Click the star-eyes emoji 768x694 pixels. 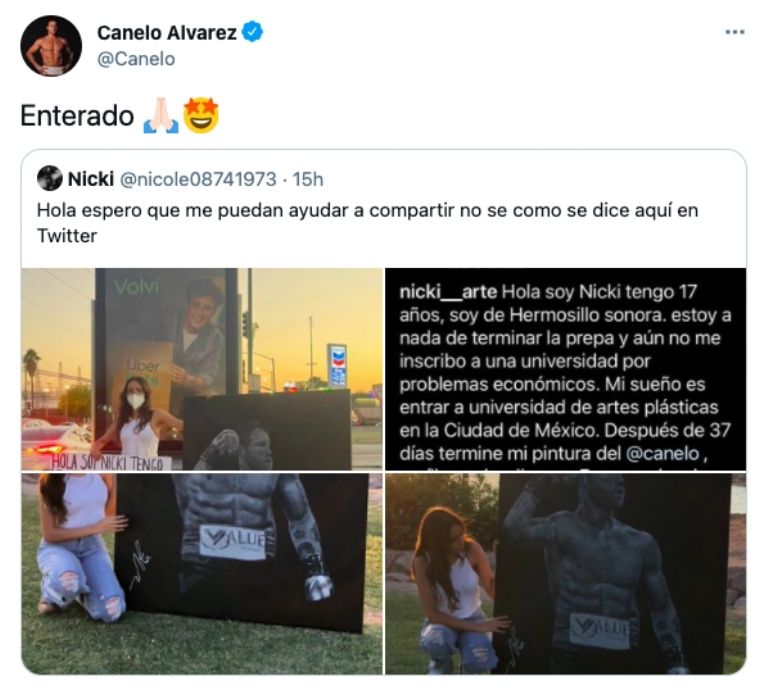pyautogui.click(x=201, y=116)
